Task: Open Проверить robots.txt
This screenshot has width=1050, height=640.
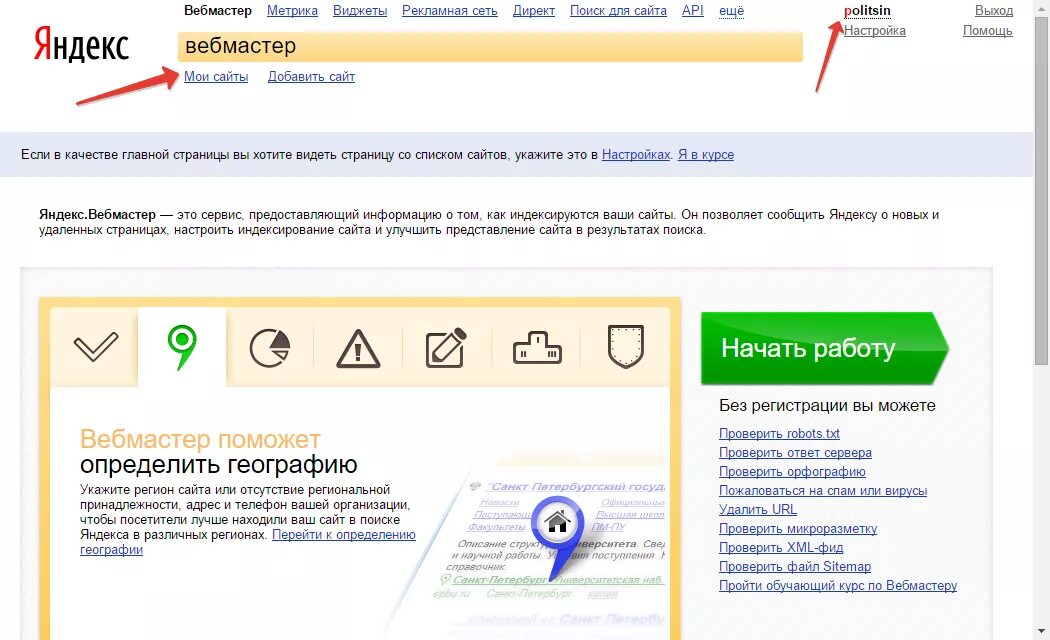Action: pyautogui.click(x=779, y=434)
